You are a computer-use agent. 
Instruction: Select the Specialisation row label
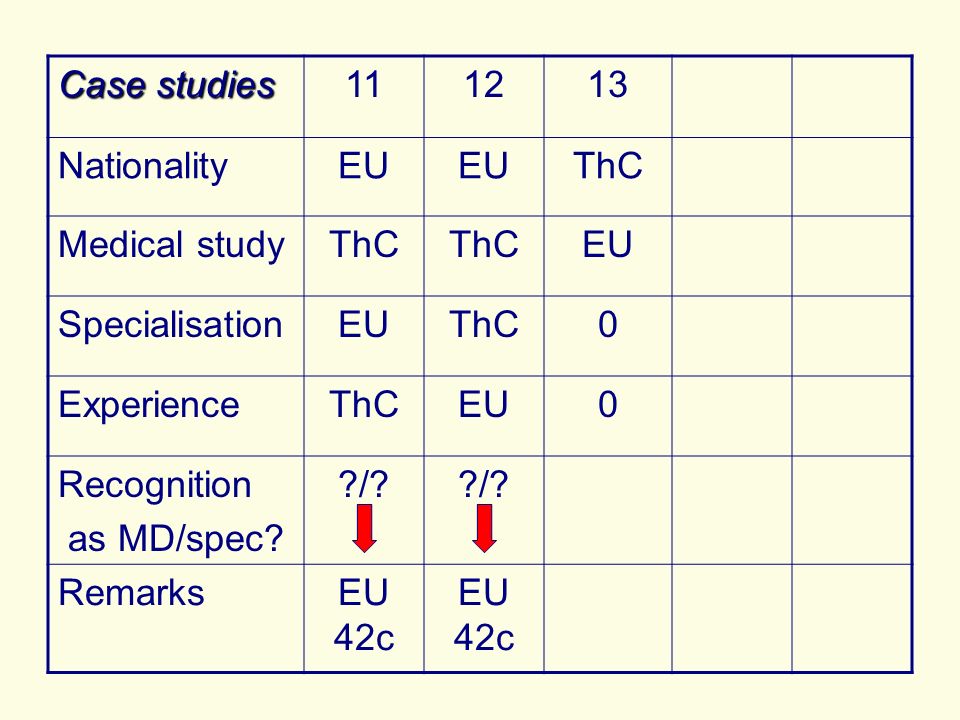[170, 324]
